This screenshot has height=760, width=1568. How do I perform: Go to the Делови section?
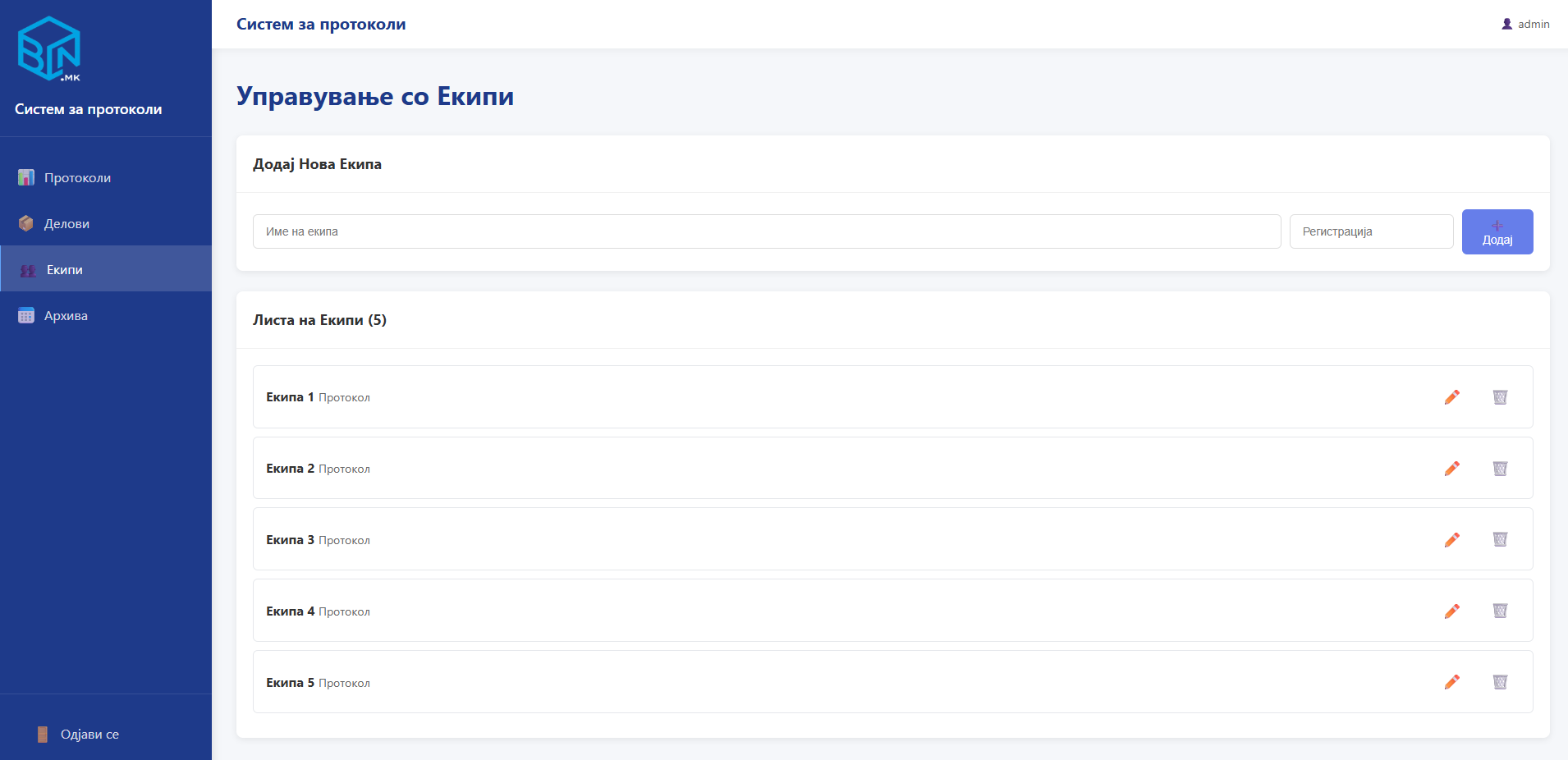point(66,224)
